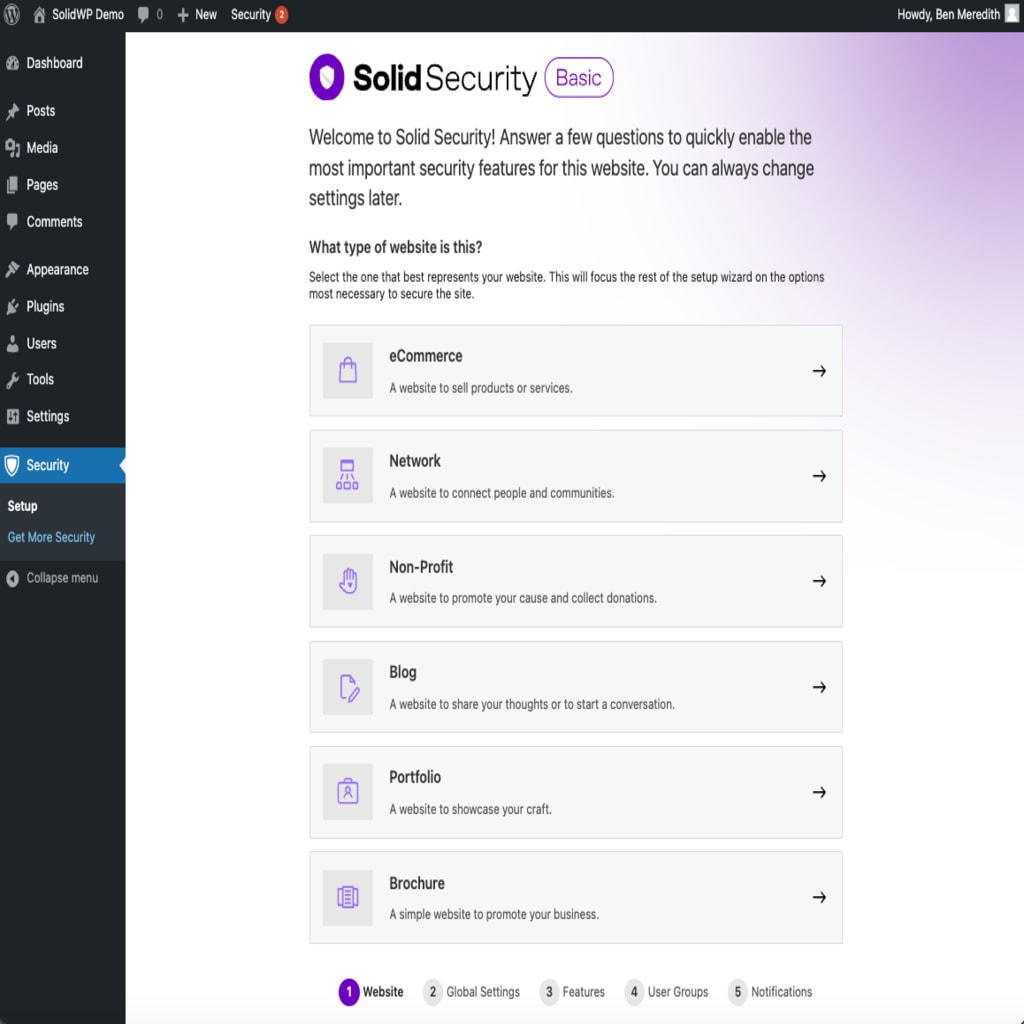The image size is (1024, 1024).
Task: Click the Comments sidebar bubble icon
Action: click(x=12, y=222)
